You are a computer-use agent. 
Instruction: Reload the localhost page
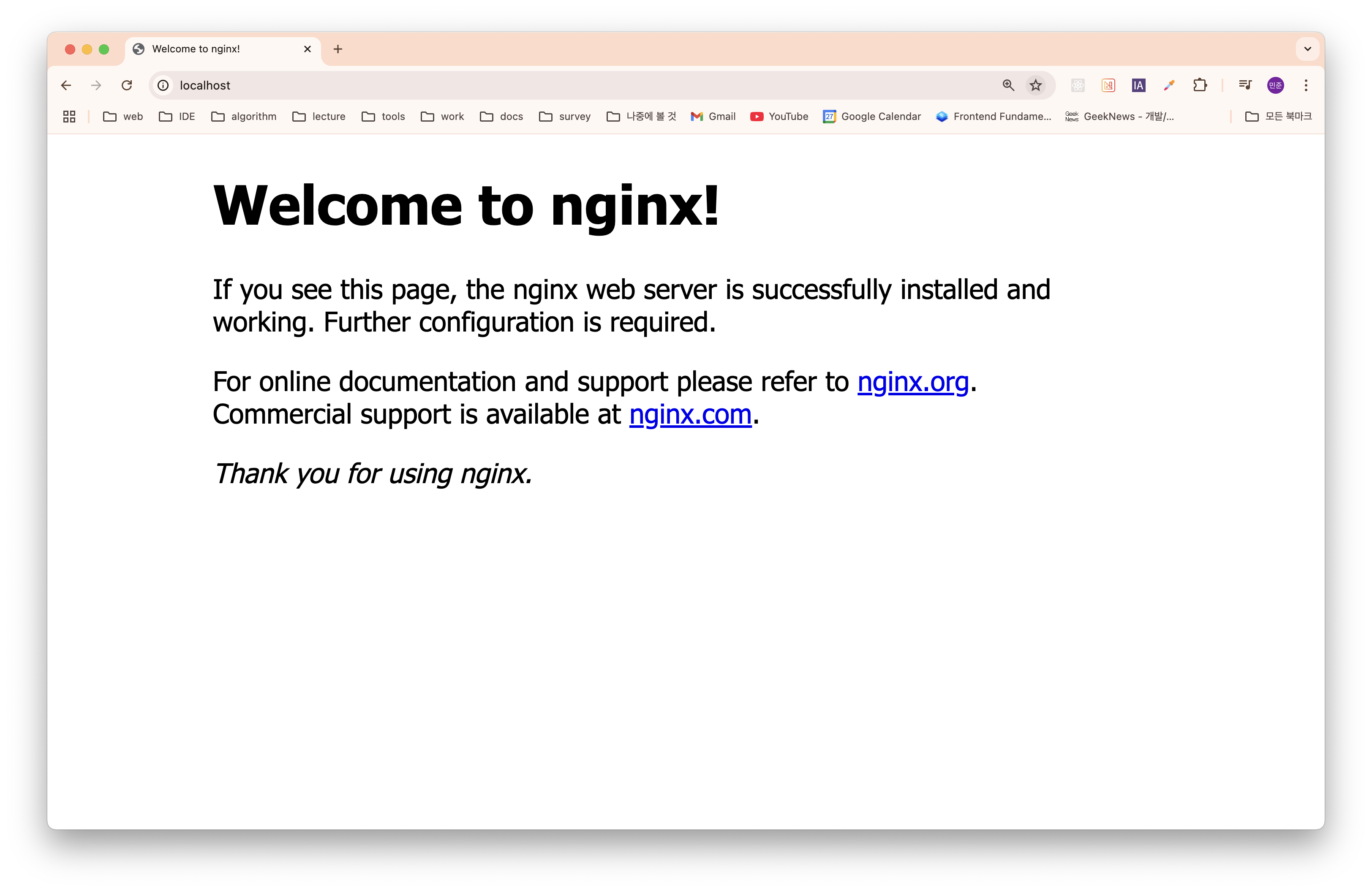click(x=127, y=85)
